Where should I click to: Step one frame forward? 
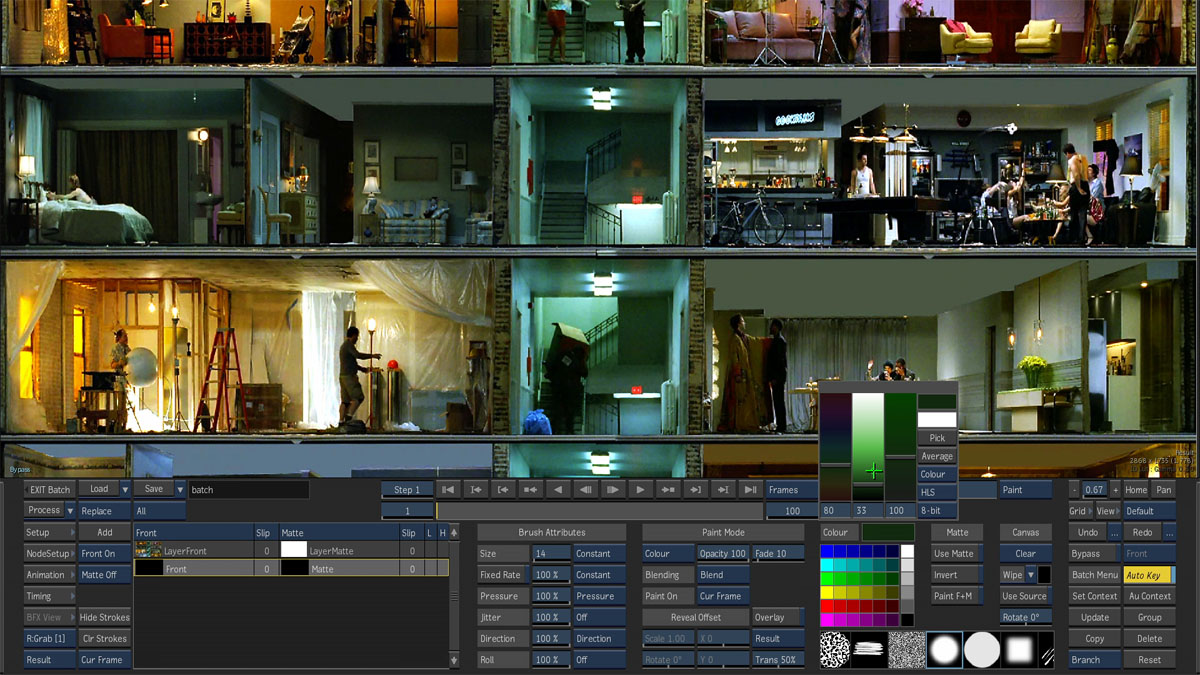click(612, 490)
